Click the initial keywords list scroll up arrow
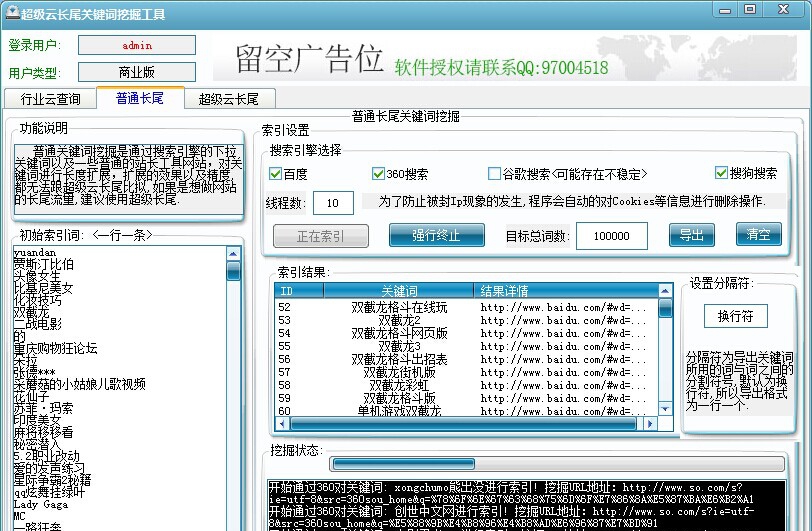Screen dimensions: 812x531 tap(233, 254)
